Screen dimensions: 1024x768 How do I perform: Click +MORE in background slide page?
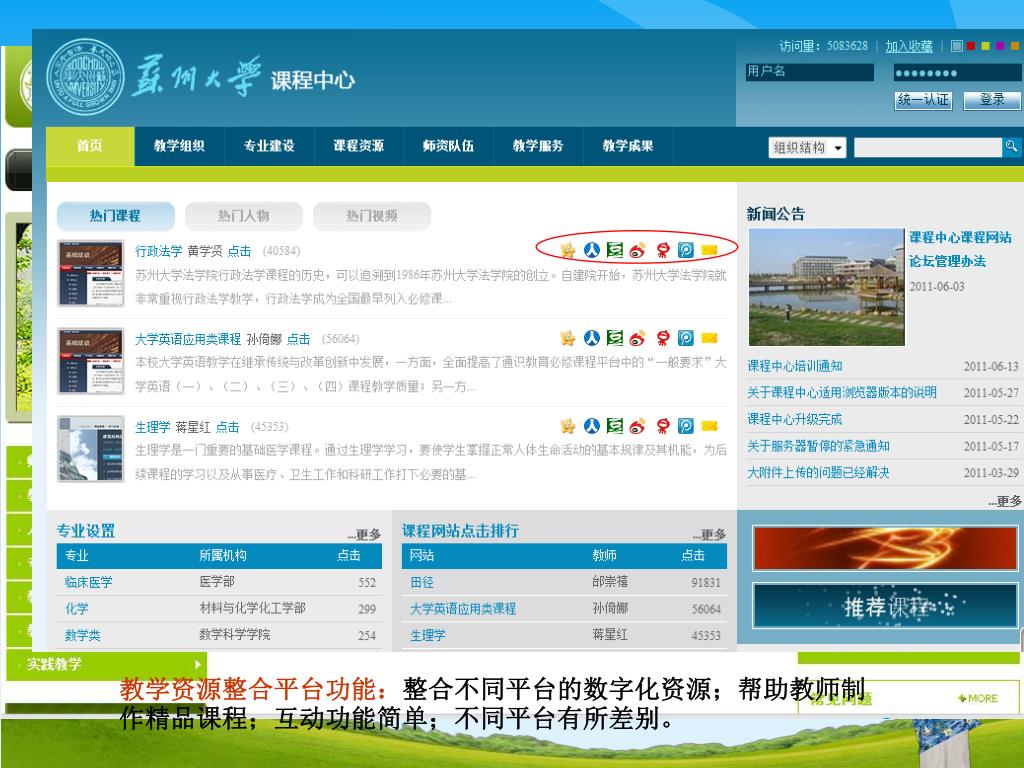[x=978, y=698]
